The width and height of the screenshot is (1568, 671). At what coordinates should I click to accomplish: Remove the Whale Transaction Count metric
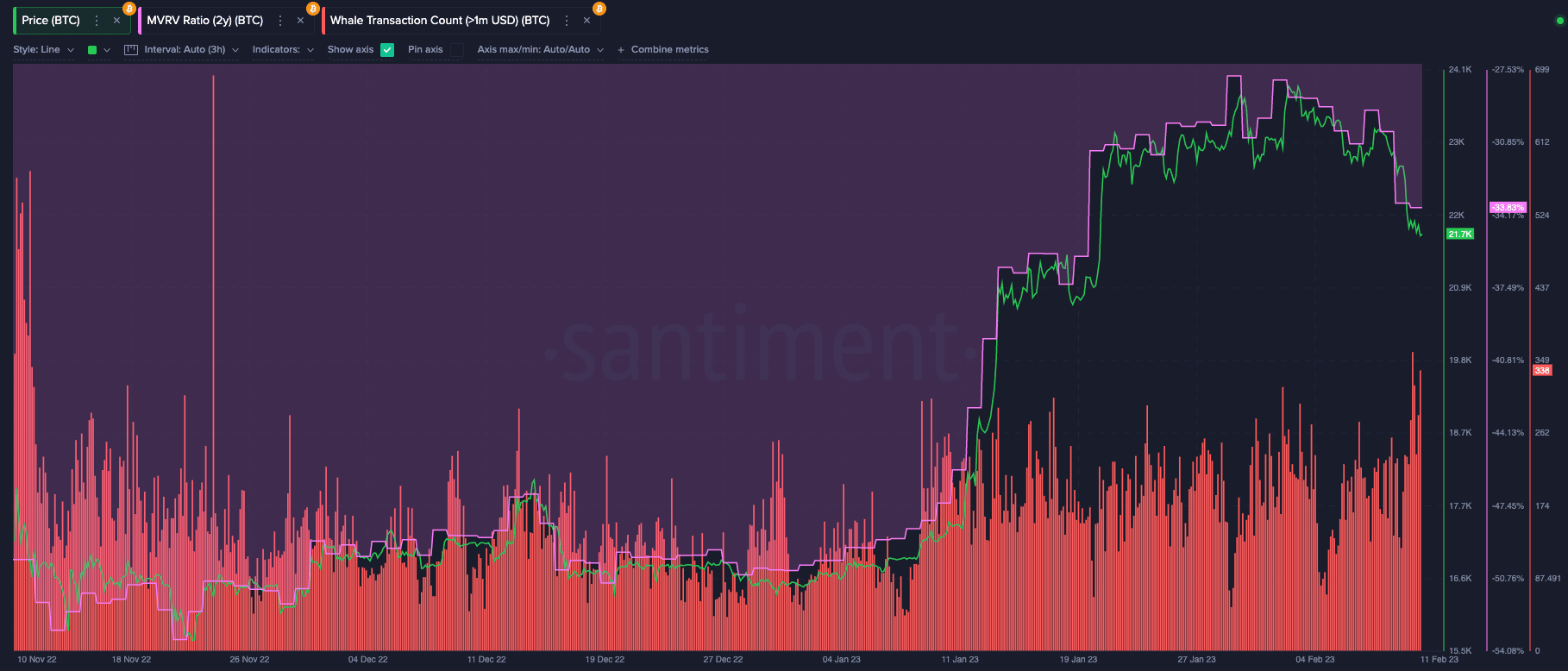click(586, 21)
